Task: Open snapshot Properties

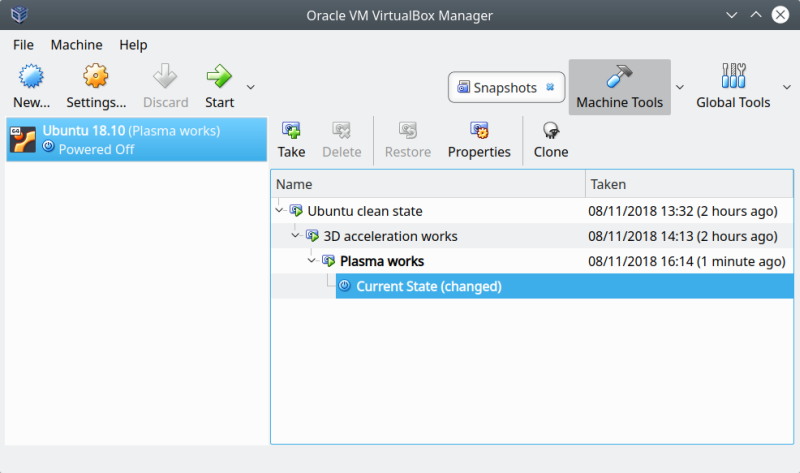Action: 479,131
